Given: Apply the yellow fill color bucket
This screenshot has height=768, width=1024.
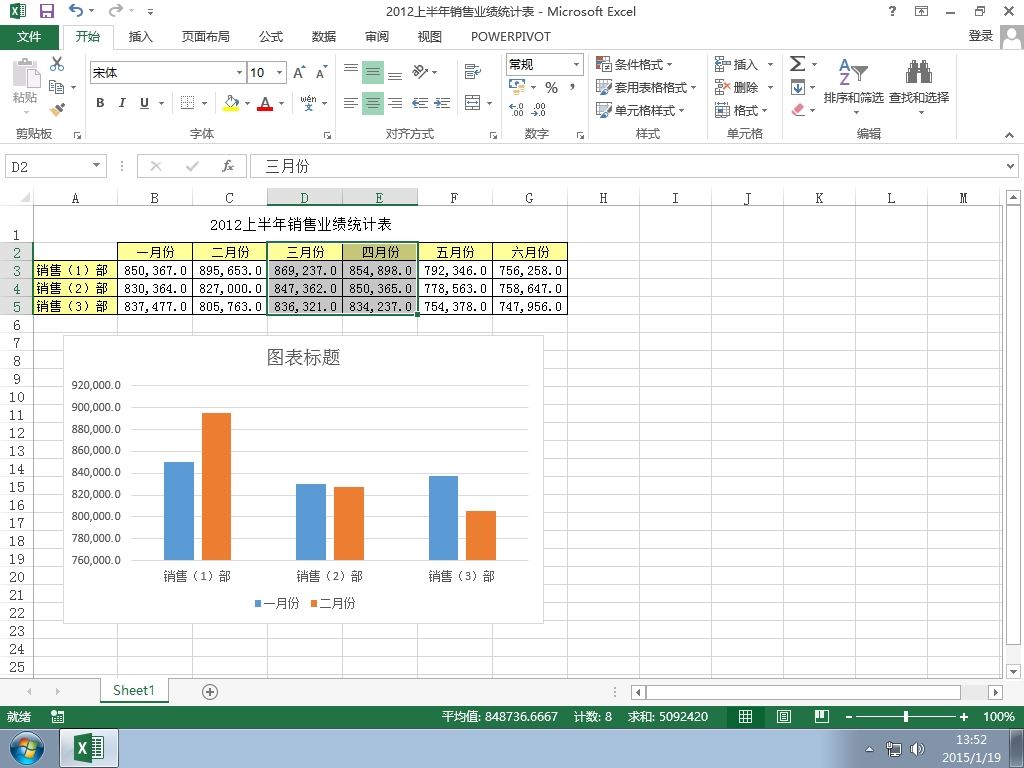Looking at the screenshot, I should click(231, 103).
